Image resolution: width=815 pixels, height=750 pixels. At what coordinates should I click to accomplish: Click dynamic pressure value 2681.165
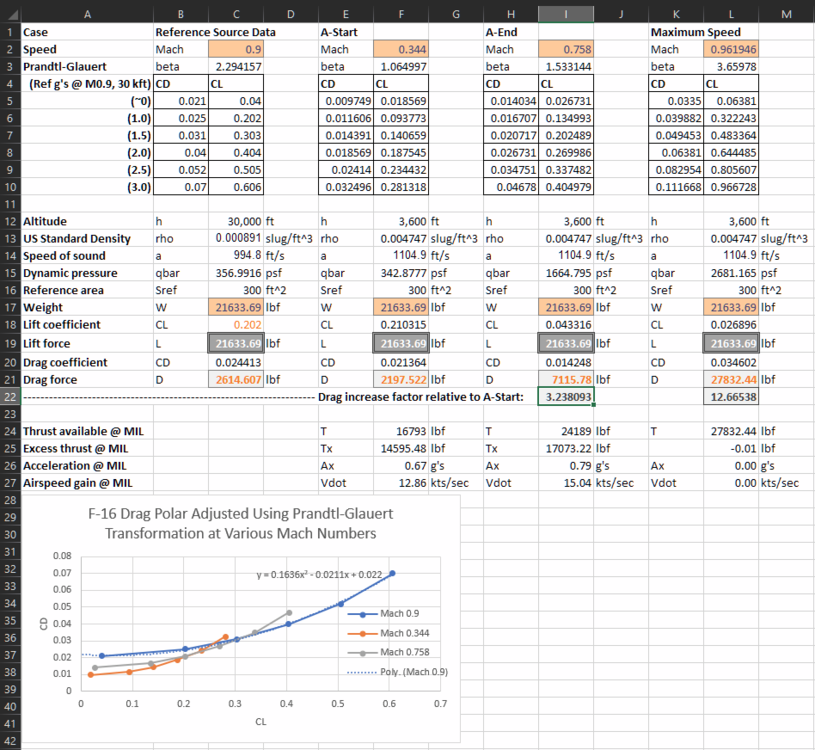731,273
